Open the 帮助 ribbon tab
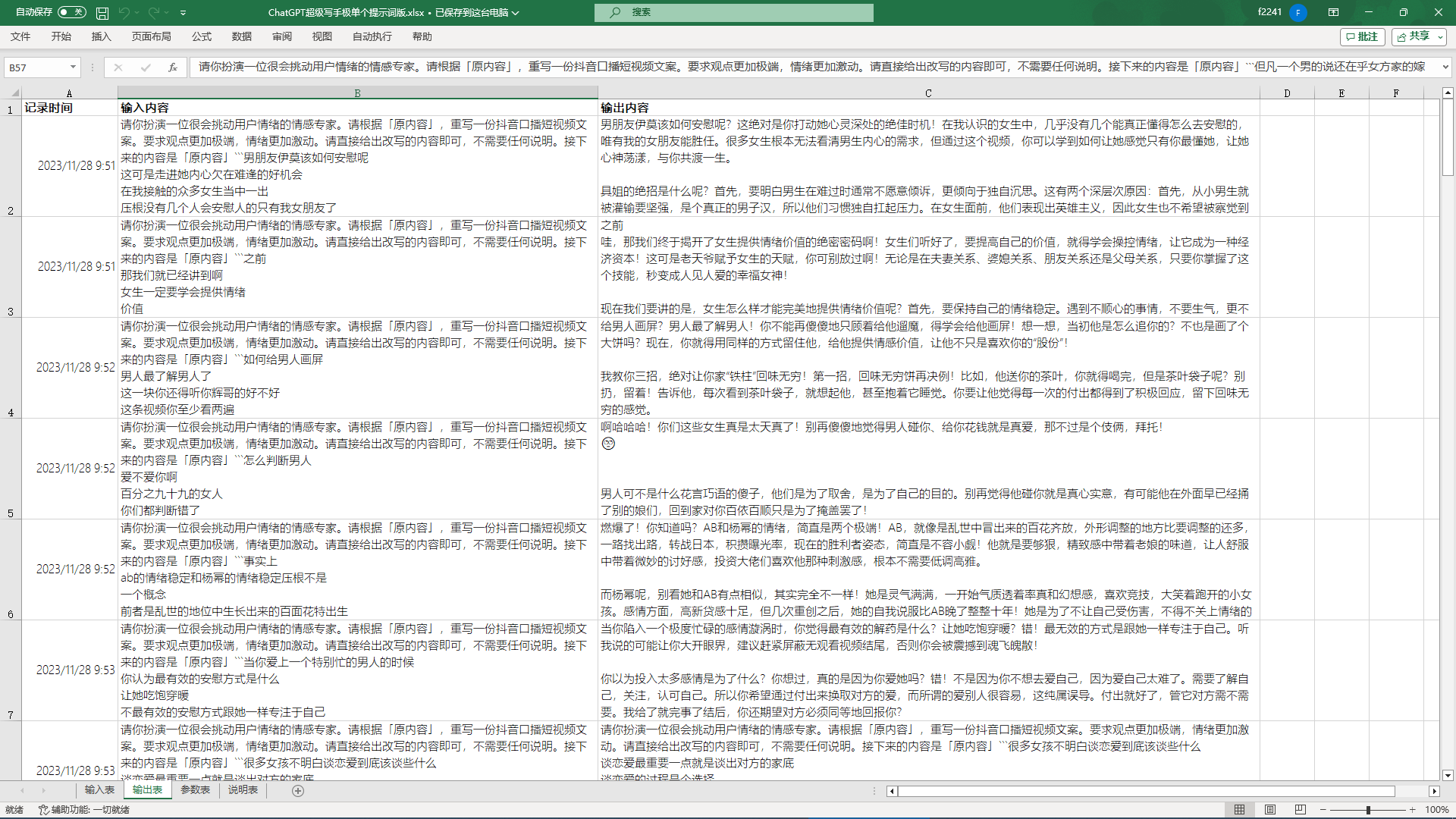 click(x=422, y=36)
